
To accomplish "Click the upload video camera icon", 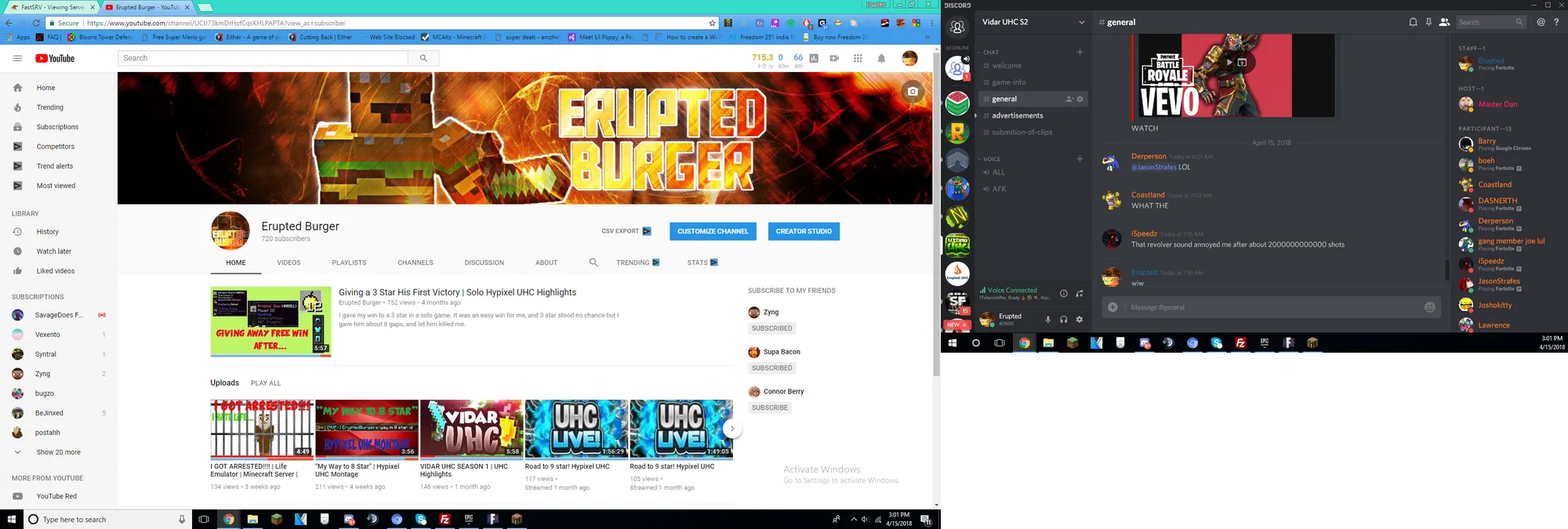I will pos(834,58).
